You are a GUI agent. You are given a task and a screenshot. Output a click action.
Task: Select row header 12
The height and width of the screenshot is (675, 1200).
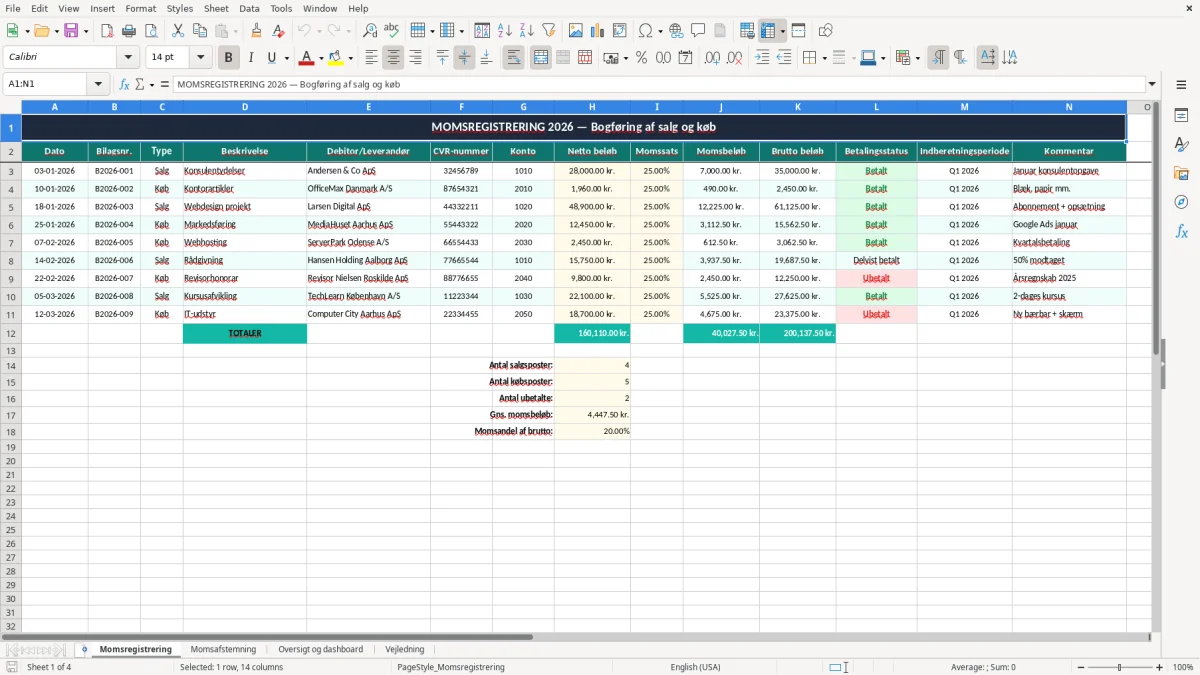tap(11, 333)
